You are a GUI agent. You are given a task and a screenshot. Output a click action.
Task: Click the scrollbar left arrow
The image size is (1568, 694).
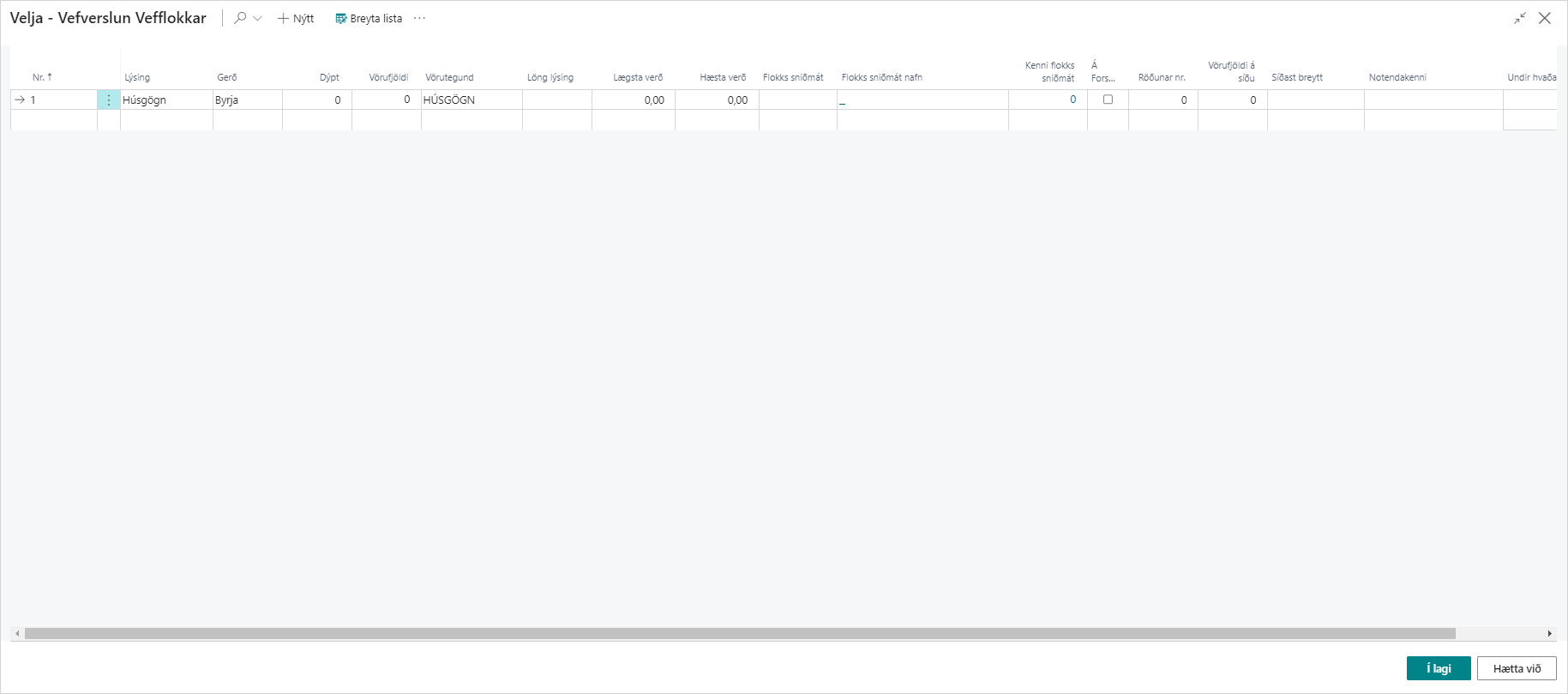click(17, 634)
